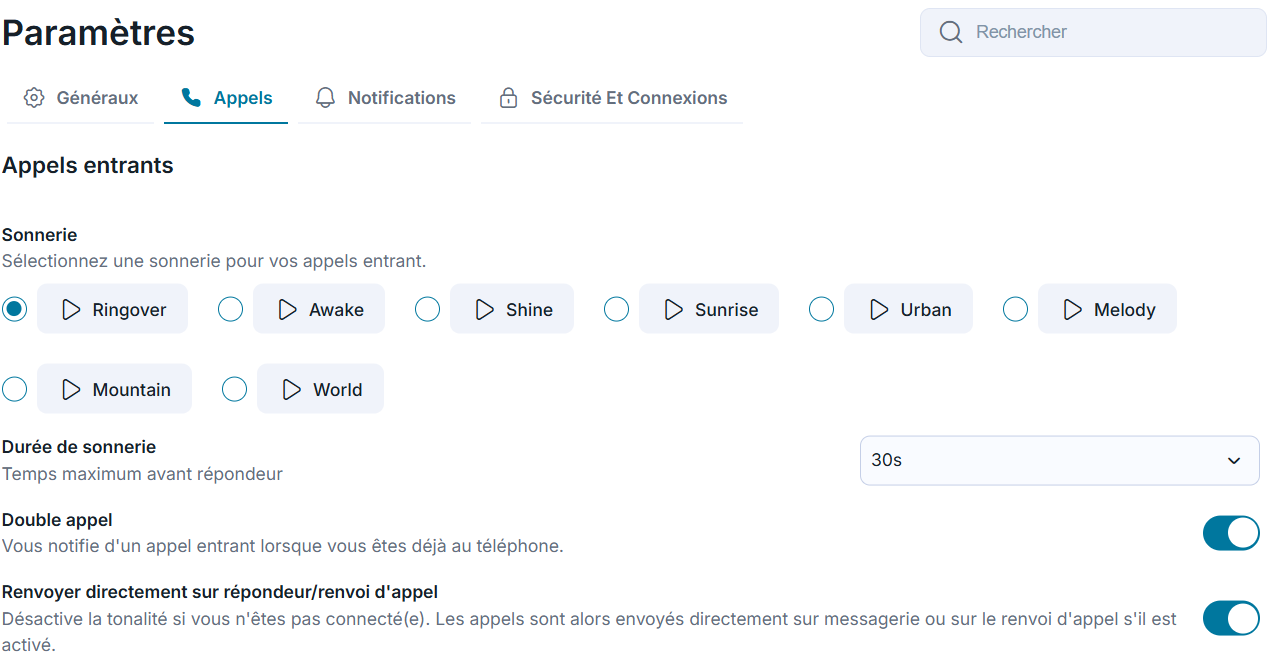This screenshot has width=1275, height=668.
Task: Play the Ringover ringtone preview
Action: pyautogui.click(x=112, y=309)
